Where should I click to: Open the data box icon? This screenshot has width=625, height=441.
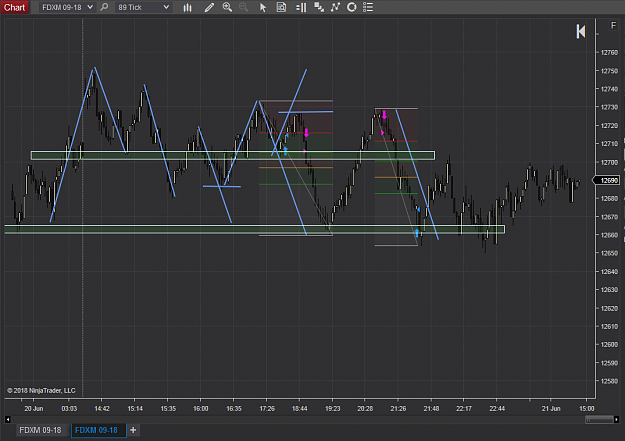click(281, 7)
